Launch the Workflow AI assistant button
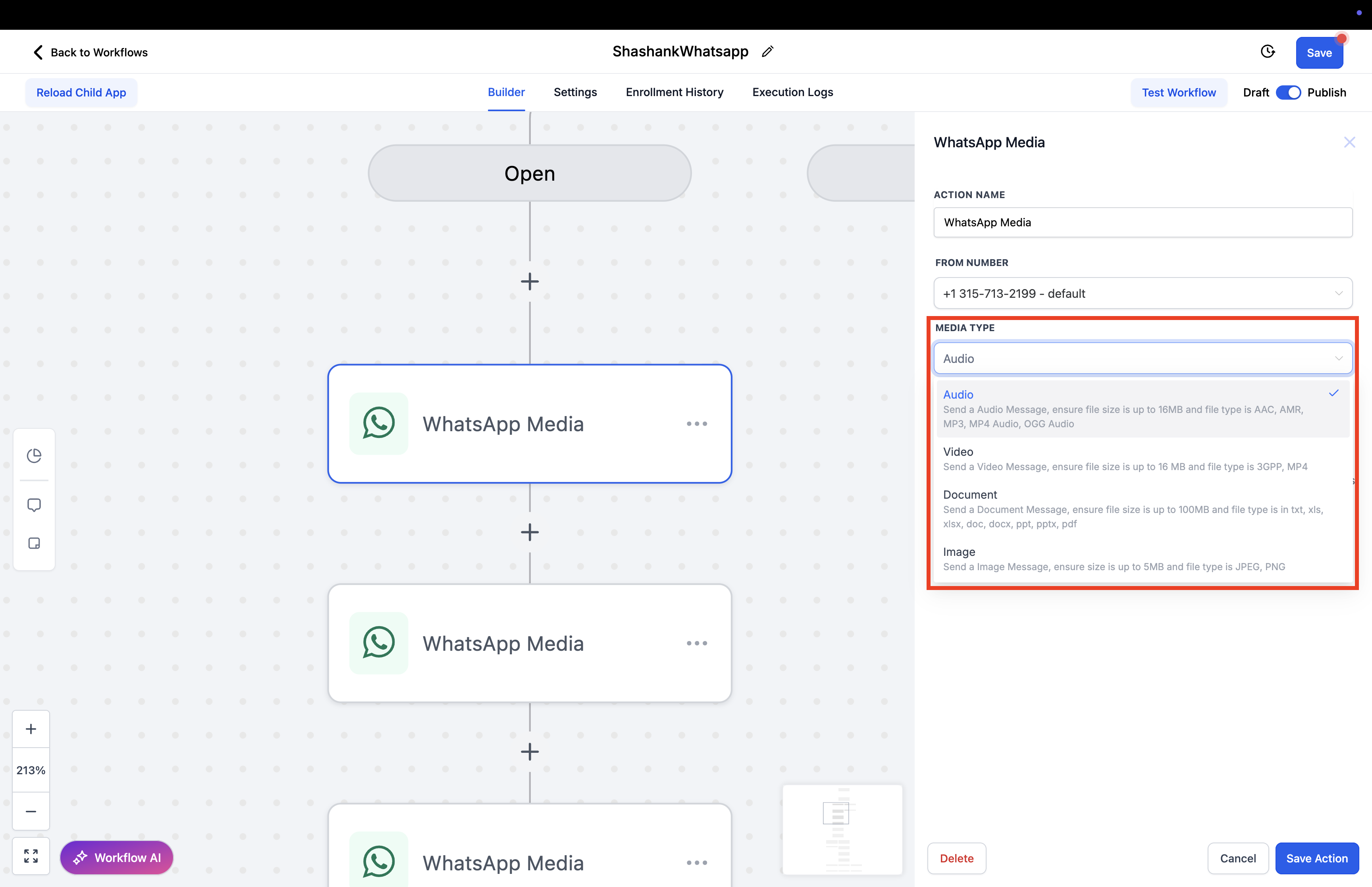The image size is (1372, 887). point(117,857)
